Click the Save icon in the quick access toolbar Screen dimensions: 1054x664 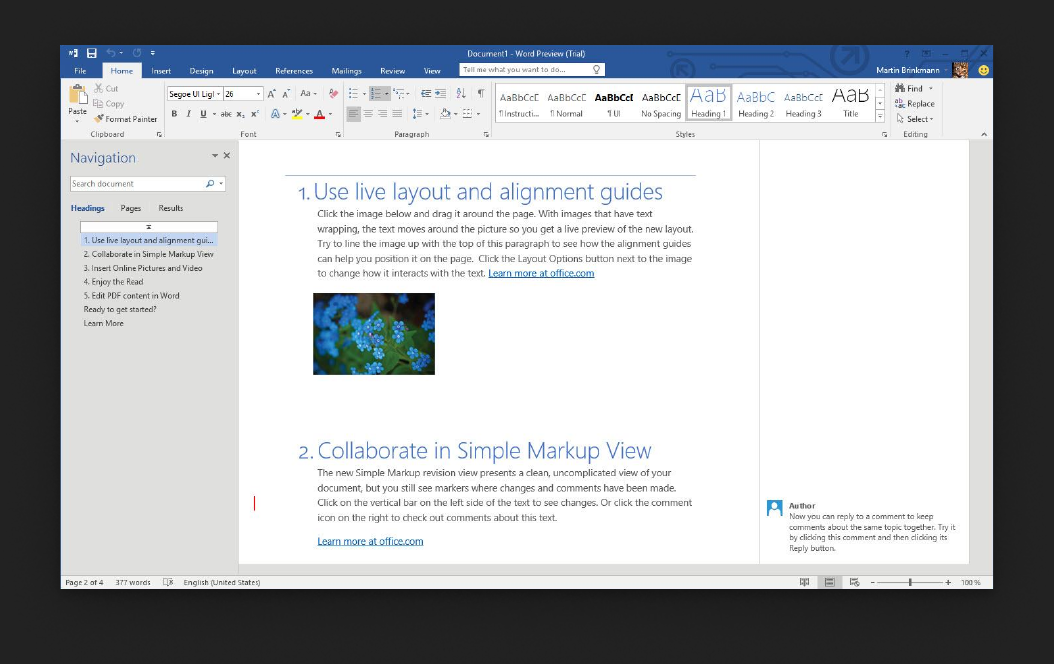(91, 53)
